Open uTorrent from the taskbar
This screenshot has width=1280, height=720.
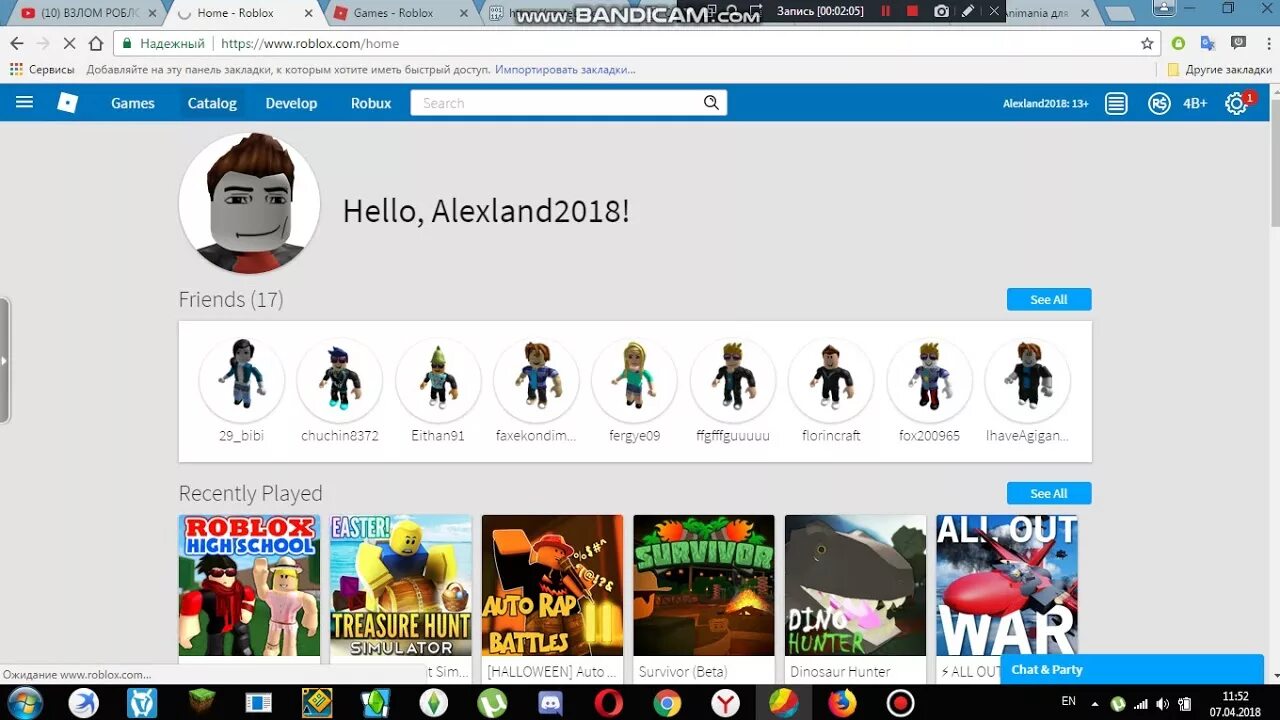coord(492,702)
